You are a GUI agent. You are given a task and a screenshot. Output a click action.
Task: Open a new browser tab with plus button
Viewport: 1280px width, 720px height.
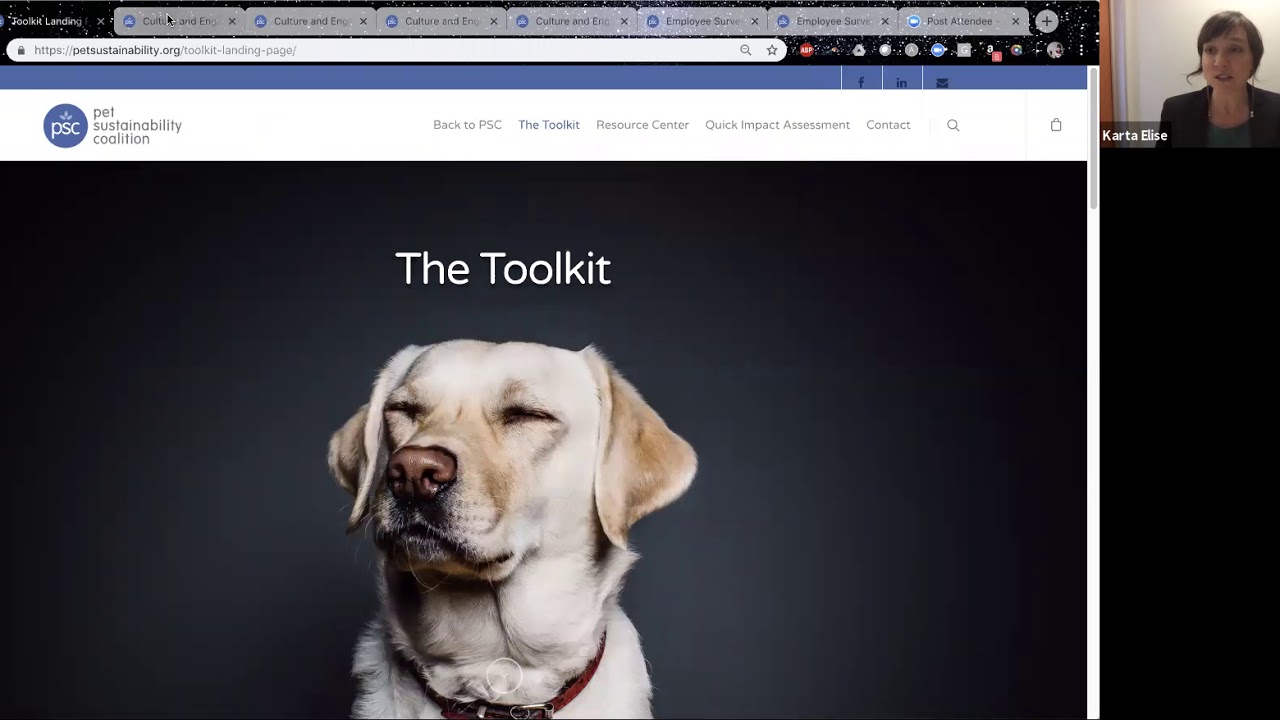coord(1046,21)
